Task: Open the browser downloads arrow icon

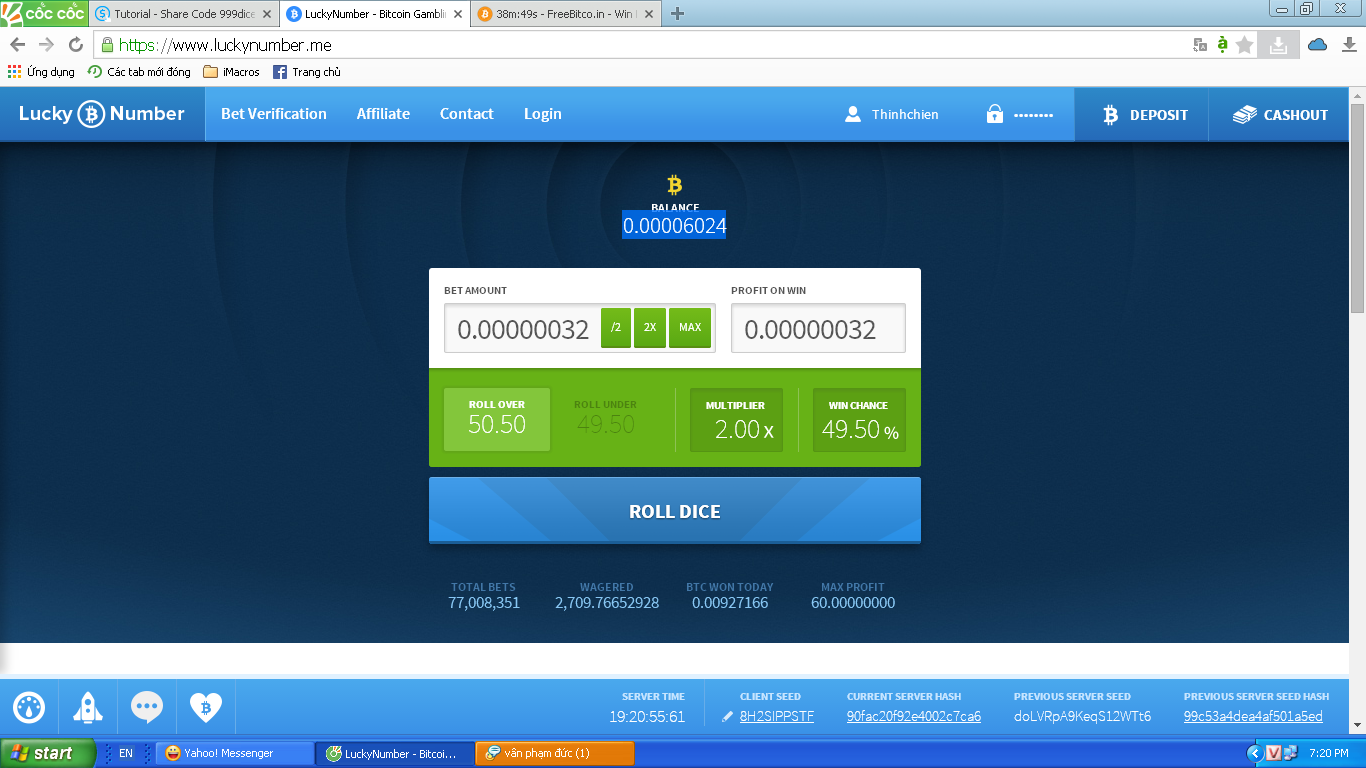Action: pos(1349,45)
